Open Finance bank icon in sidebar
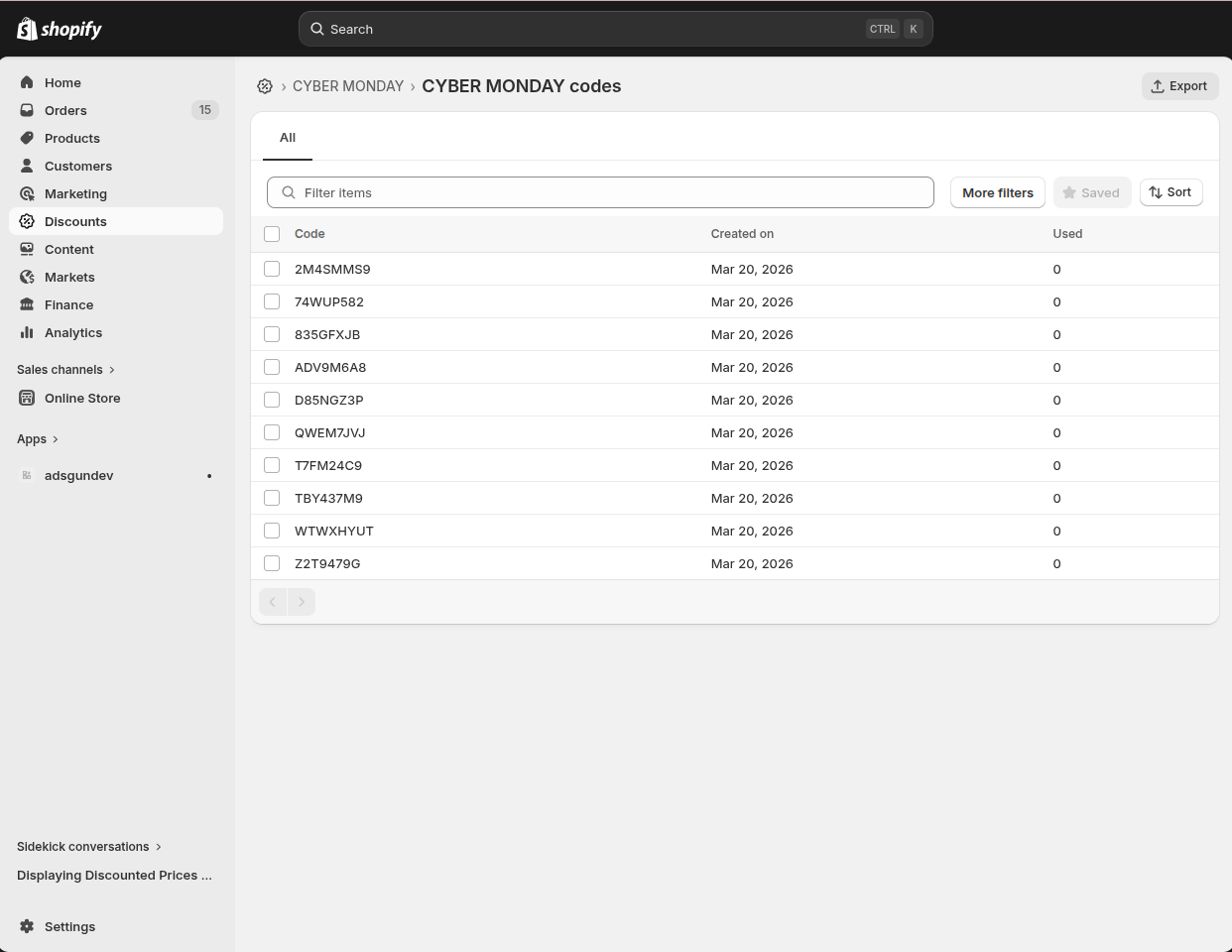1232x952 pixels. [x=27, y=304]
